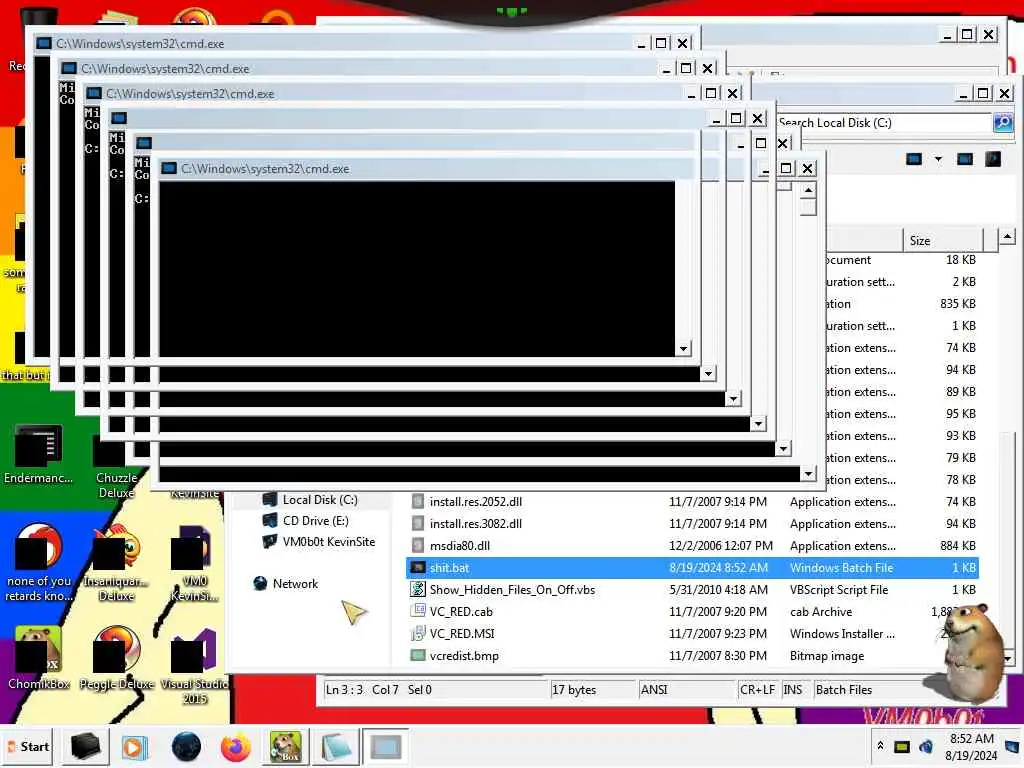
Task: Toggle the preview pane icon in Explorer
Action: point(965,159)
